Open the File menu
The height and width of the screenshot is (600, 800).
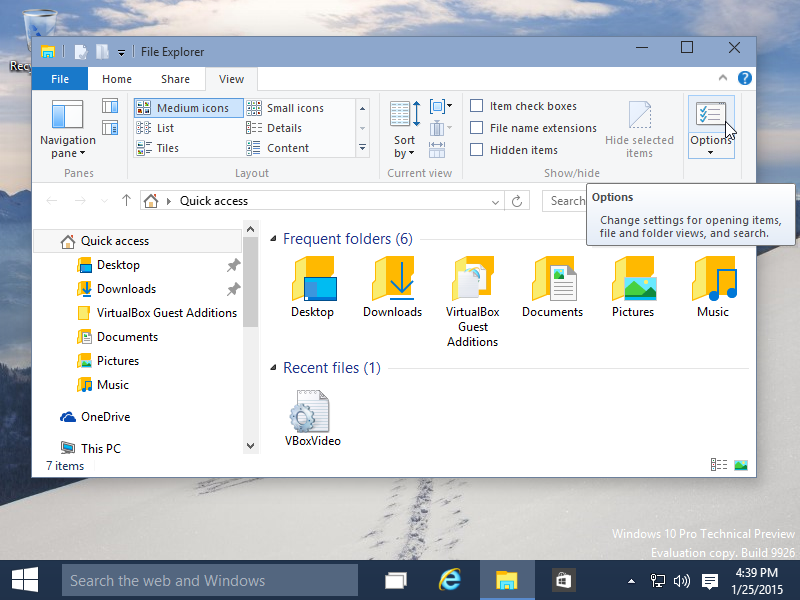tap(59, 78)
